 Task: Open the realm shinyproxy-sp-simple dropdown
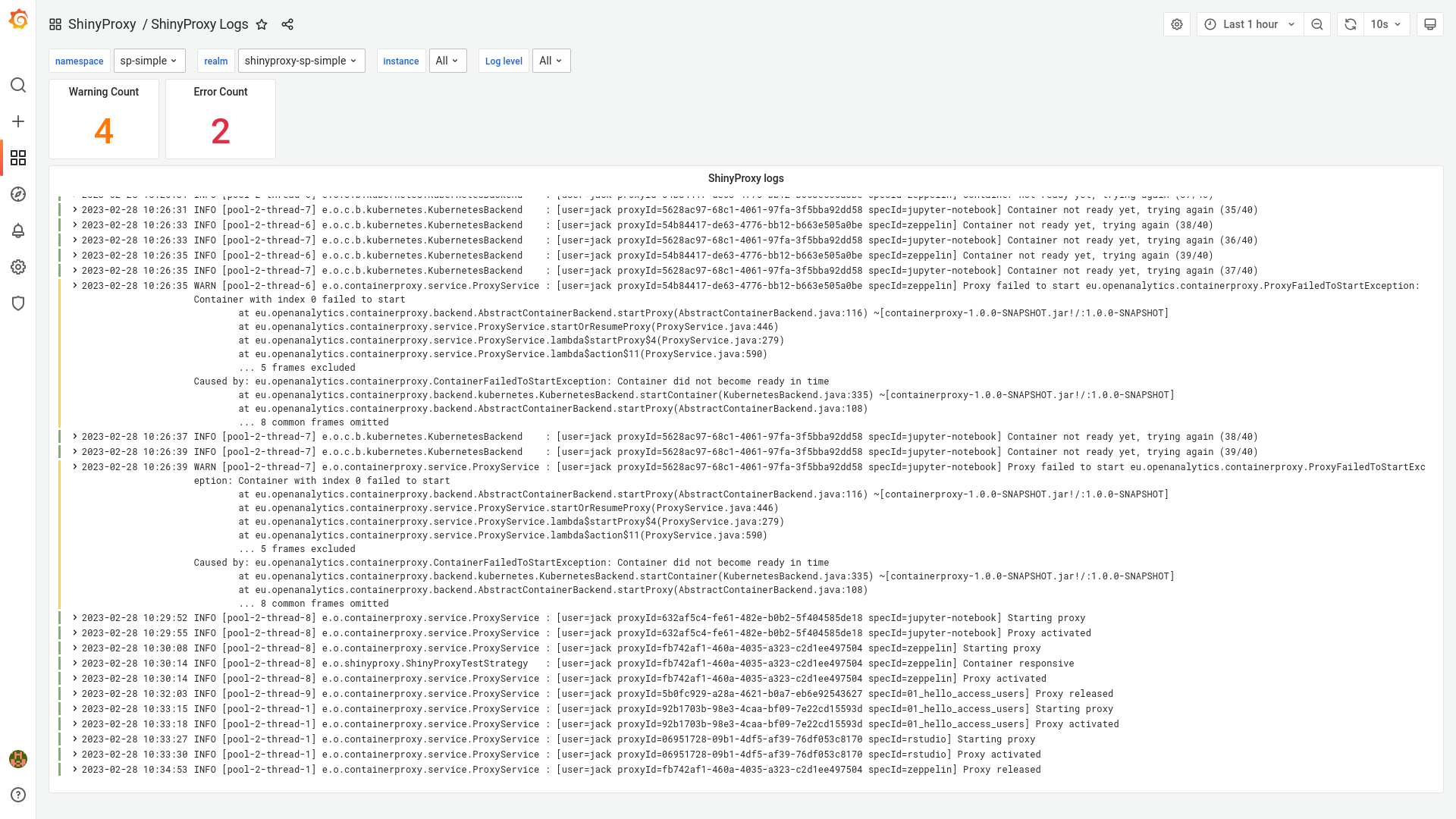[301, 61]
